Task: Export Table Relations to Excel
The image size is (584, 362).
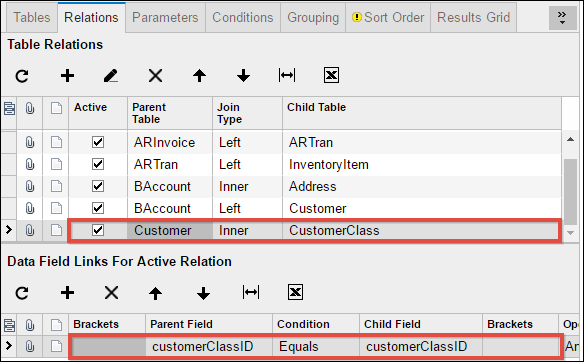Action: click(331, 76)
